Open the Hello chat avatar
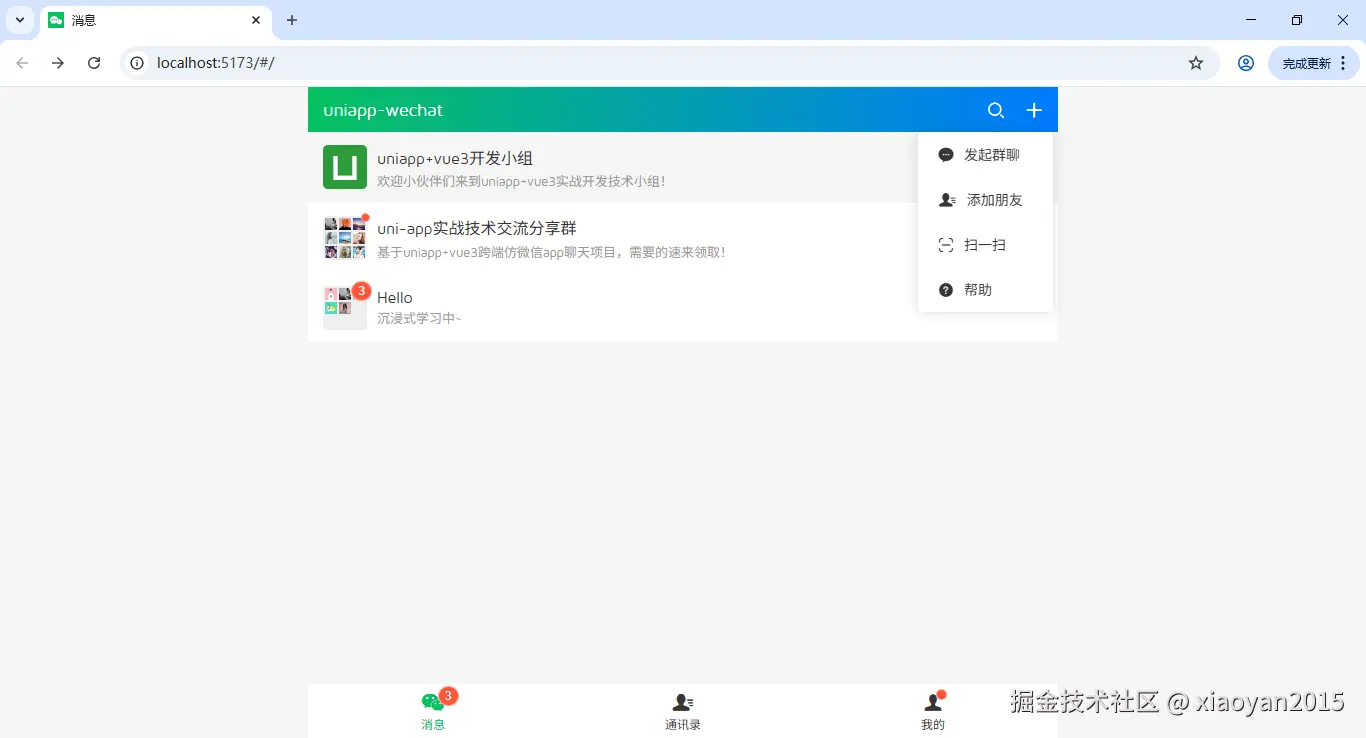This screenshot has height=738, width=1366. click(x=345, y=307)
